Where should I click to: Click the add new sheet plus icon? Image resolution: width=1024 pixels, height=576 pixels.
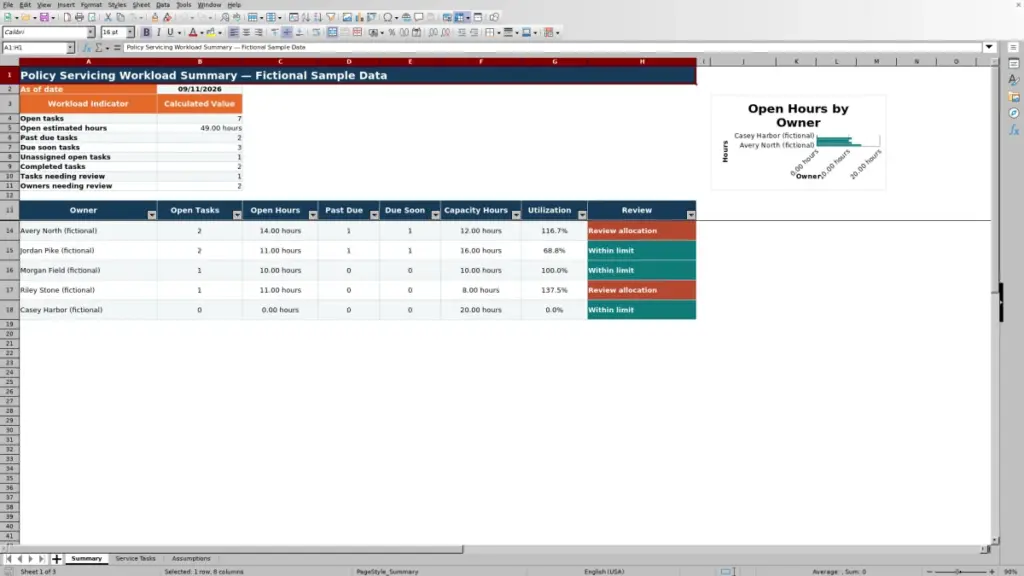(56, 559)
